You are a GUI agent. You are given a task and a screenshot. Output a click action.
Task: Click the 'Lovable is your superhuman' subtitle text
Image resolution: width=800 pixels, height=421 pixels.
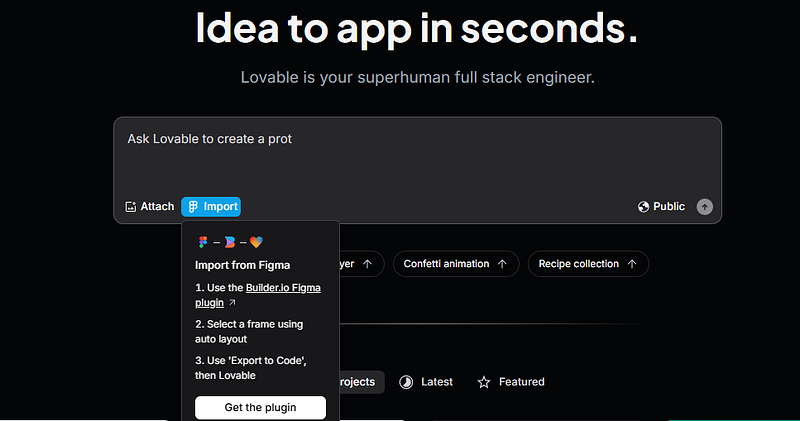[417, 78]
